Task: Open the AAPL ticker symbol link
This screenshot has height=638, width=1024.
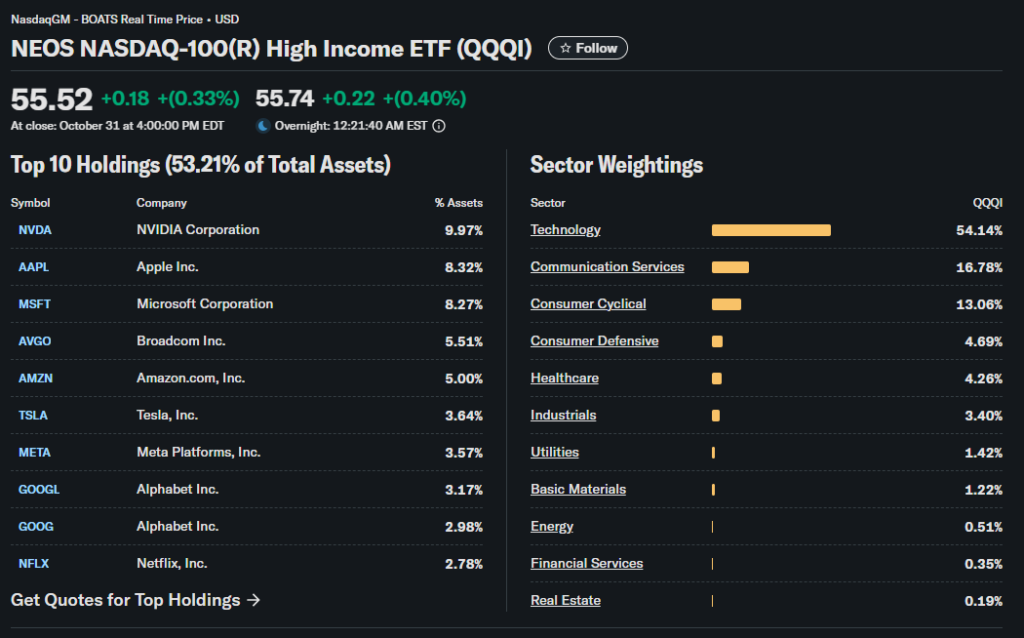Action: point(34,267)
